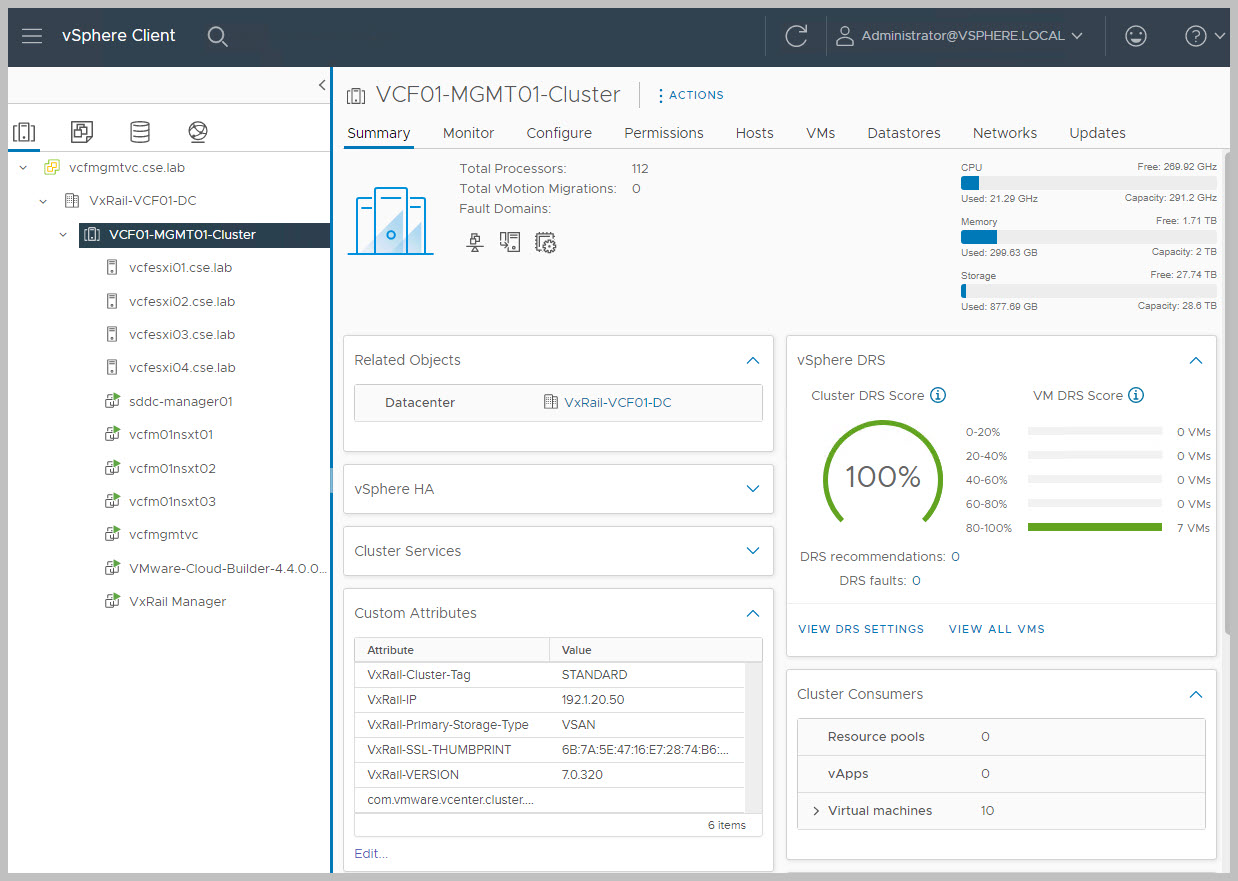The height and width of the screenshot is (881, 1238).
Task: Open Administrator@VSPHERE.LOCAL user dropdown
Action: [x=960, y=36]
